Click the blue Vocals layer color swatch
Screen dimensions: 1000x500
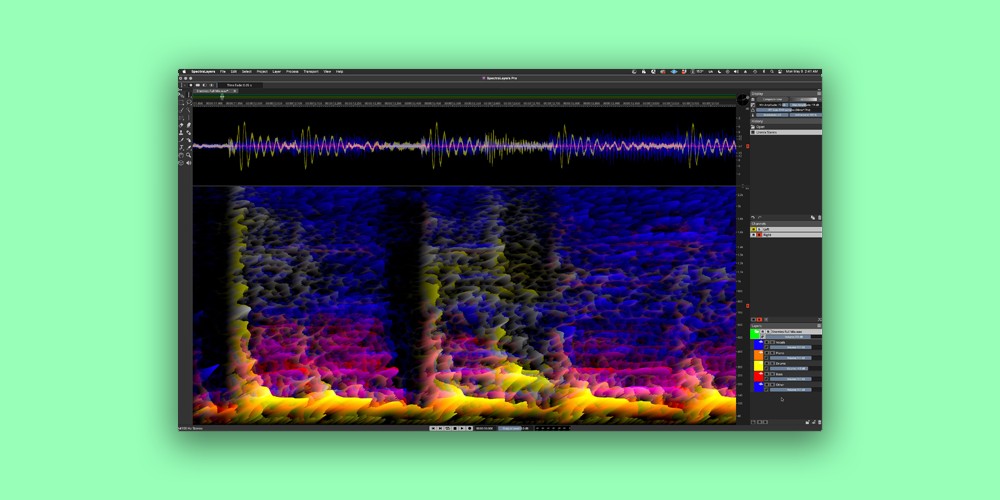click(x=759, y=344)
